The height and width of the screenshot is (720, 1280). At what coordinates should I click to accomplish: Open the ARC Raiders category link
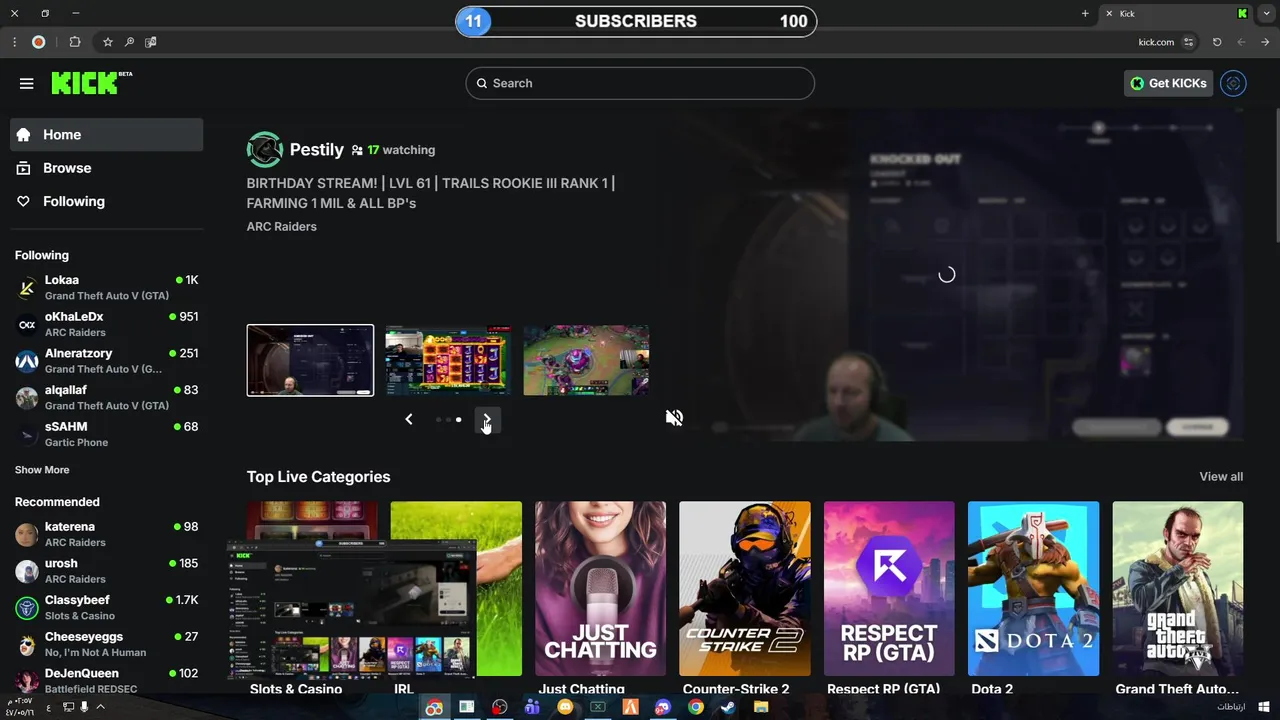point(281,226)
